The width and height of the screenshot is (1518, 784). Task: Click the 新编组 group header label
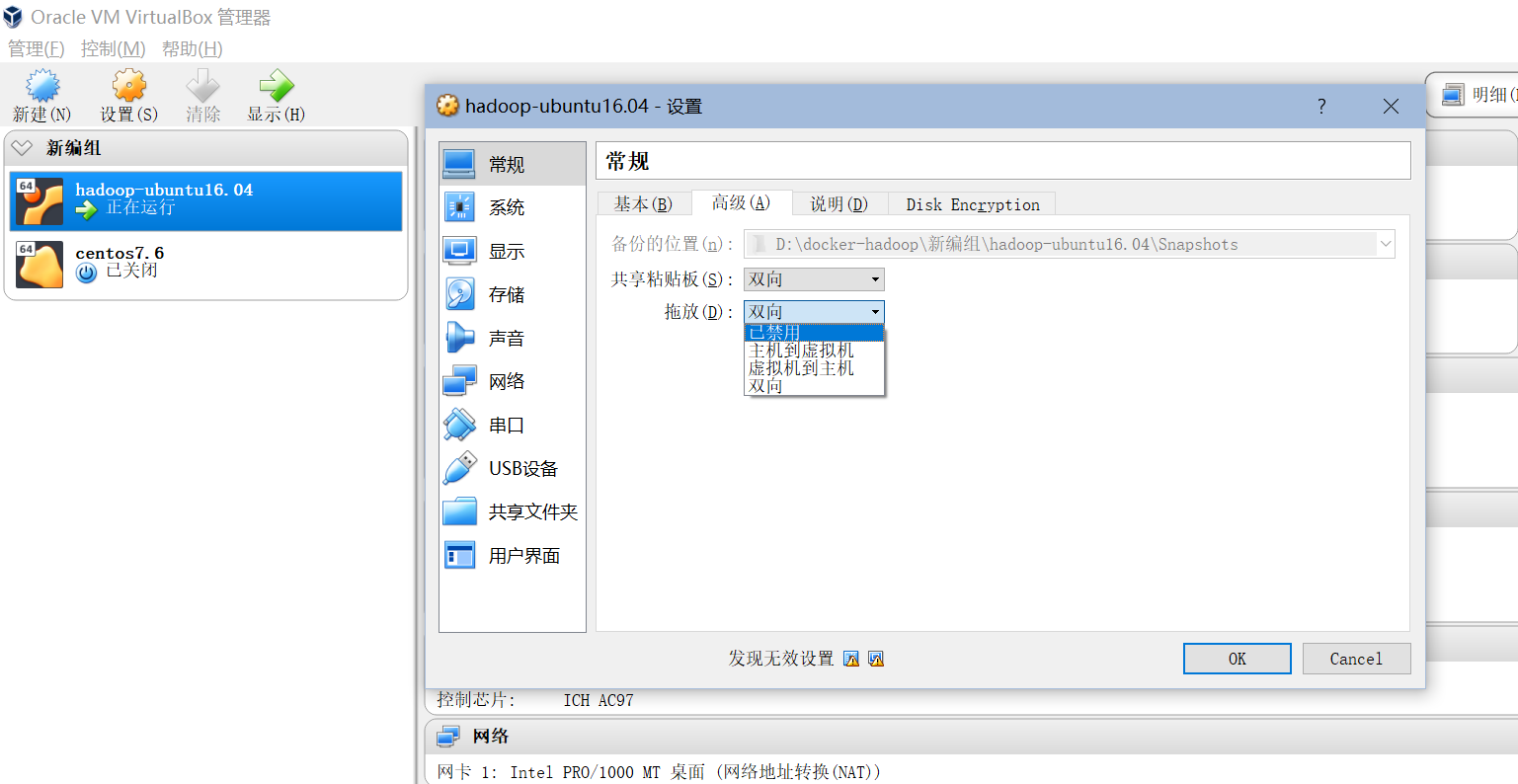click(x=74, y=148)
